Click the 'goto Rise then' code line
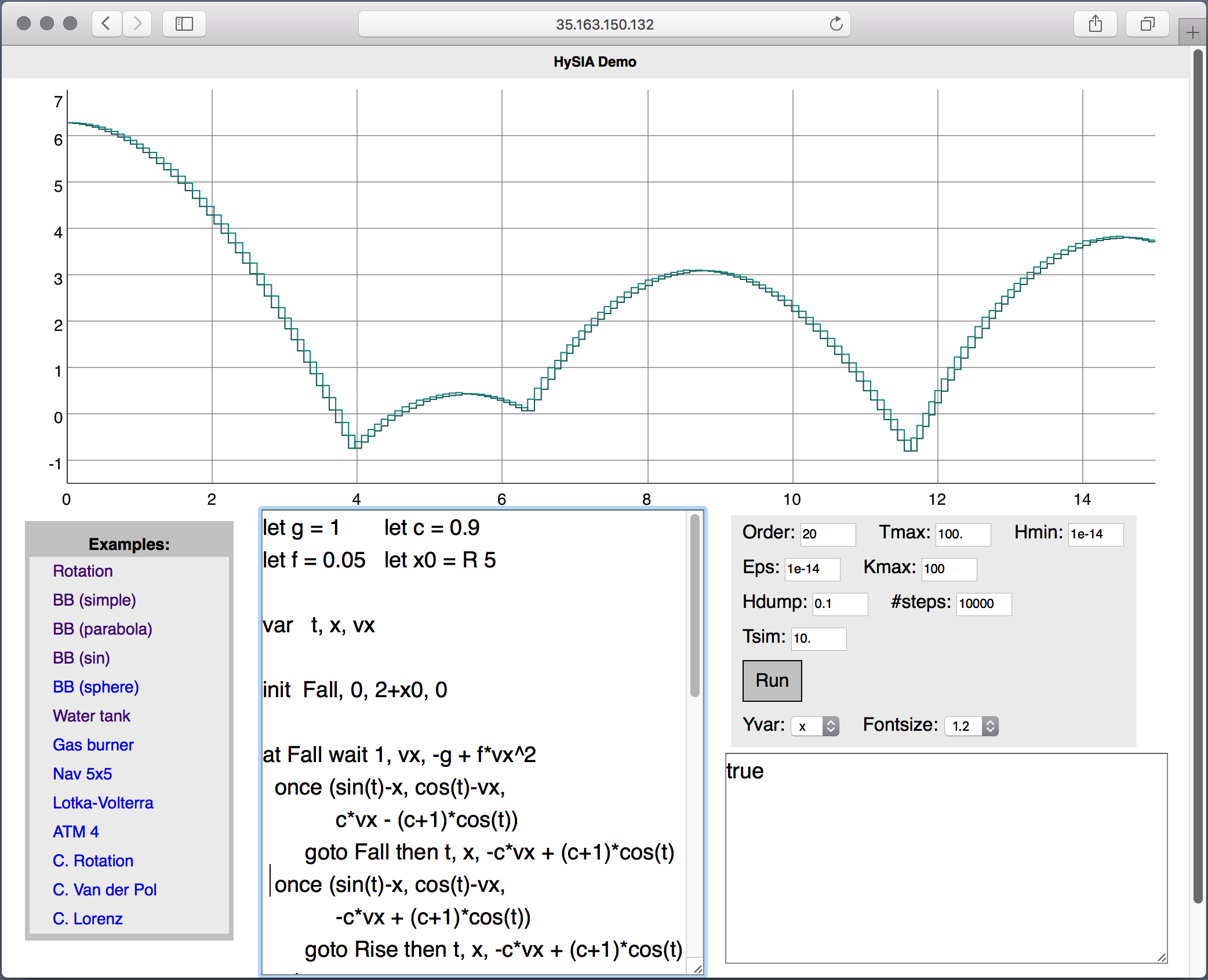Viewport: 1208px width, 980px height. pos(493,950)
